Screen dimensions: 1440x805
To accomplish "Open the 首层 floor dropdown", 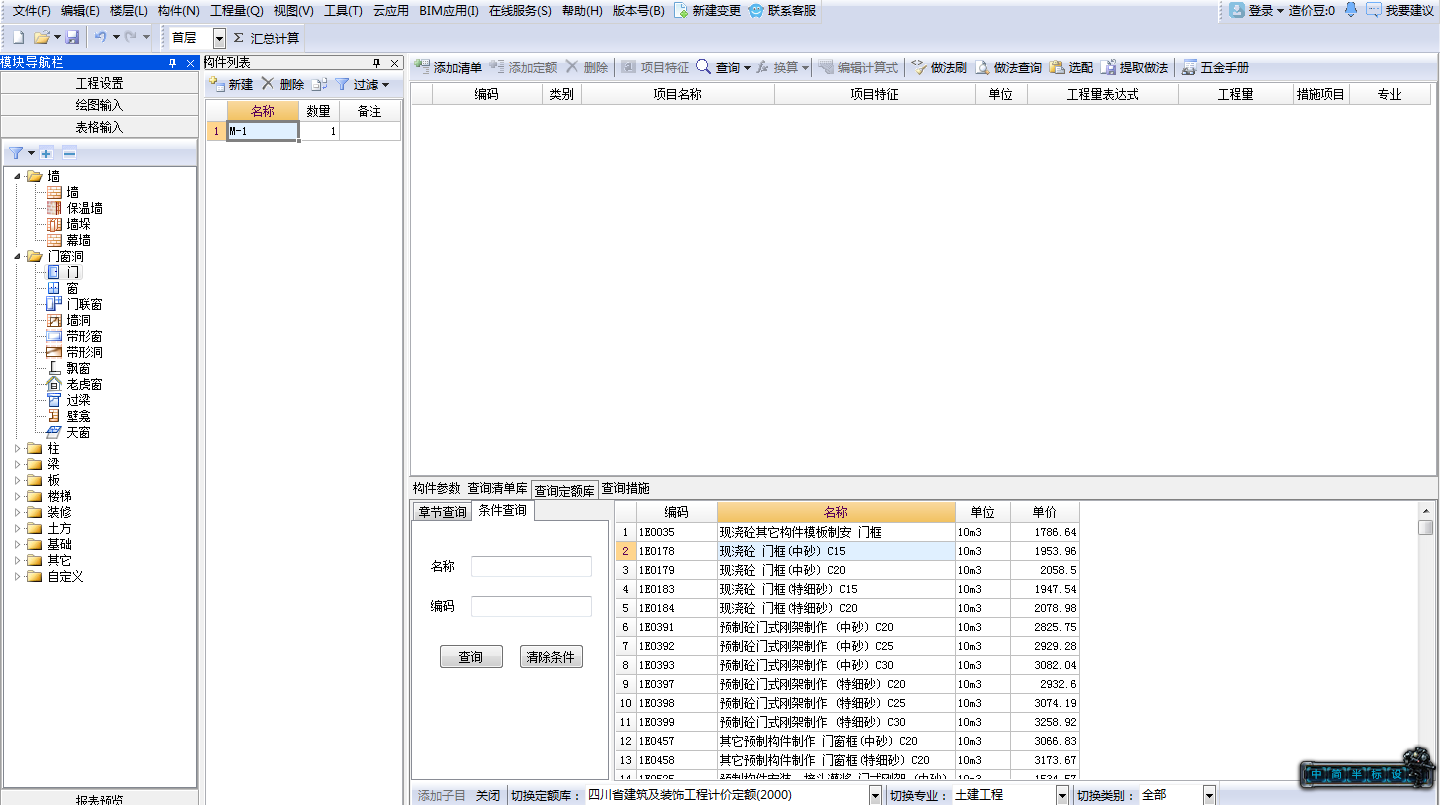I will pyautogui.click(x=220, y=38).
